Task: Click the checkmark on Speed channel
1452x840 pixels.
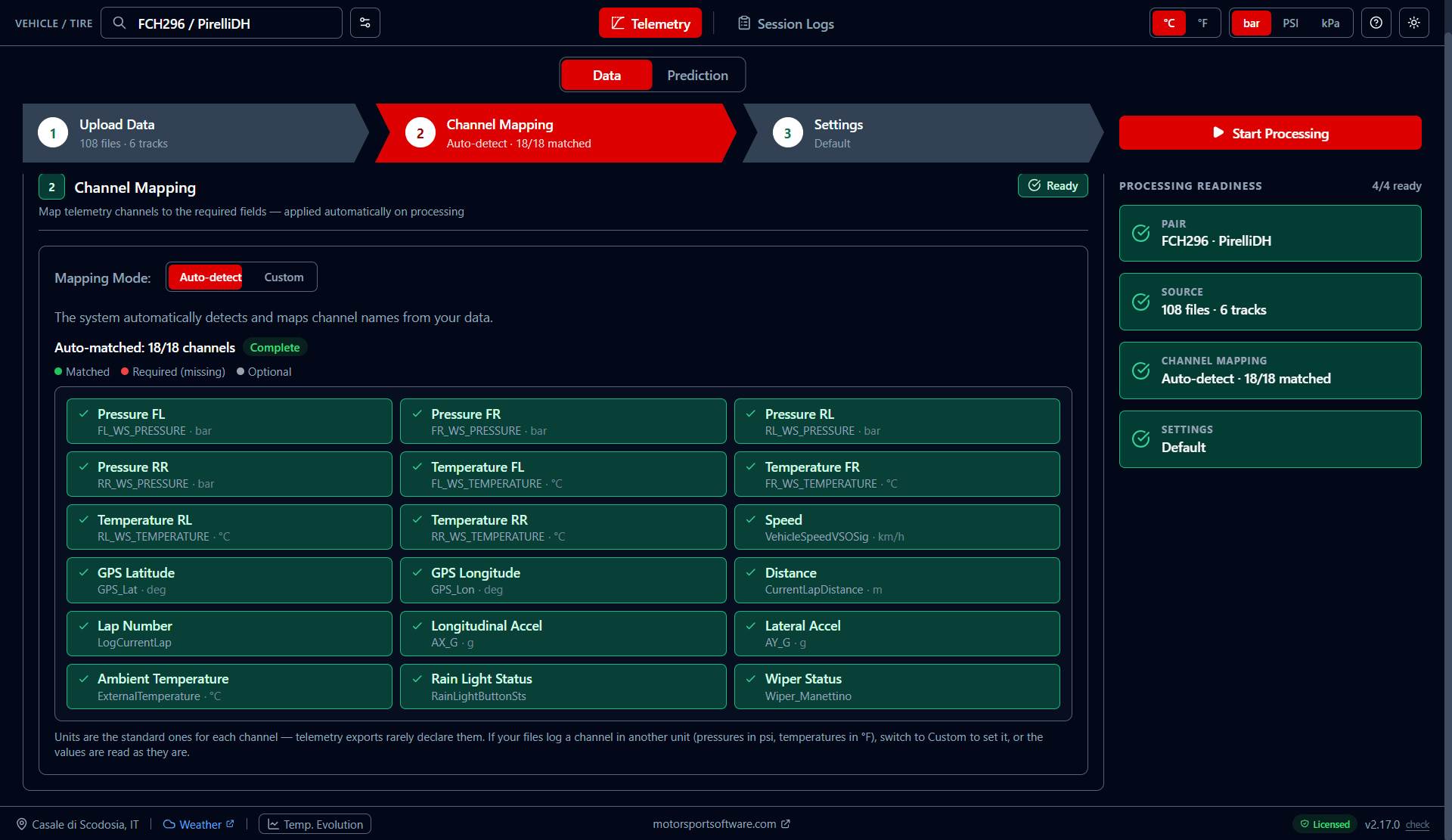Action: (751, 519)
